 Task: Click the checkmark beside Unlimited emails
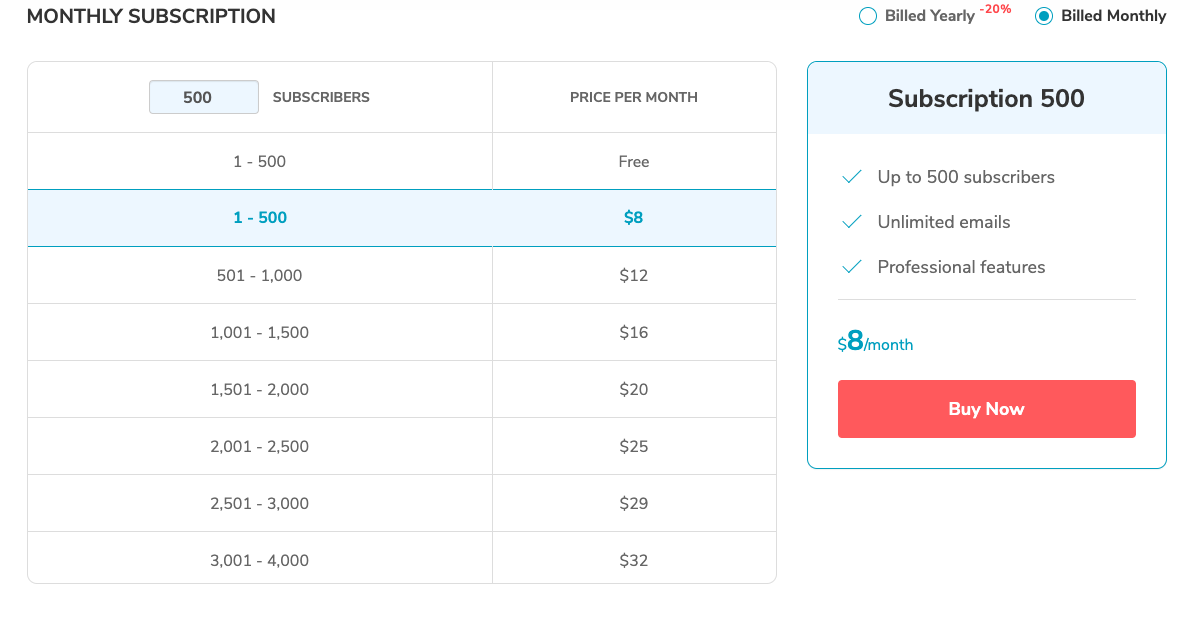pyautogui.click(x=852, y=222)
